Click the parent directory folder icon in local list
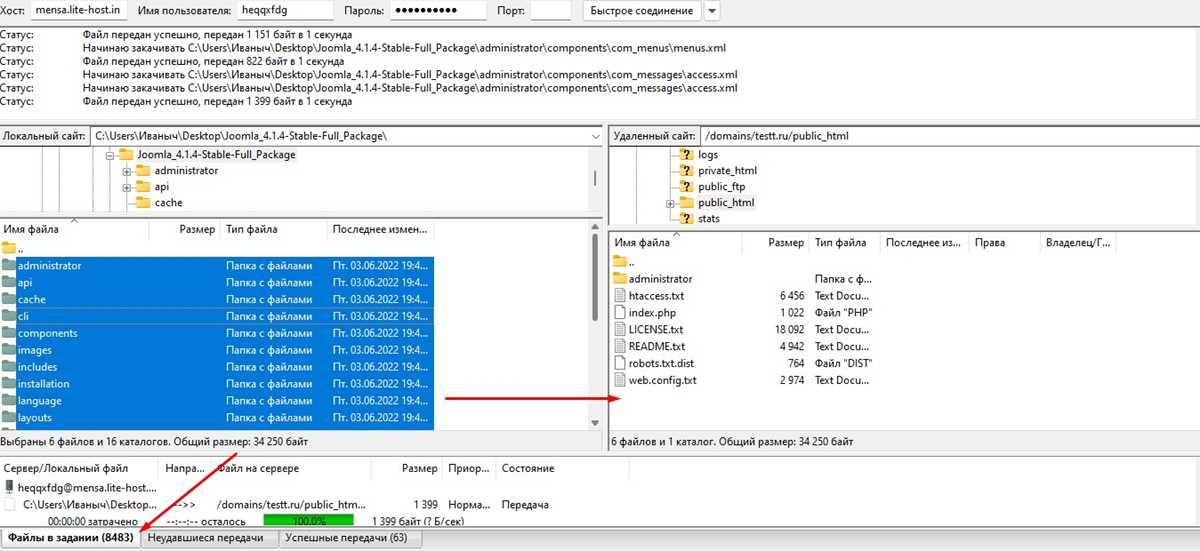 click(9, 248)
